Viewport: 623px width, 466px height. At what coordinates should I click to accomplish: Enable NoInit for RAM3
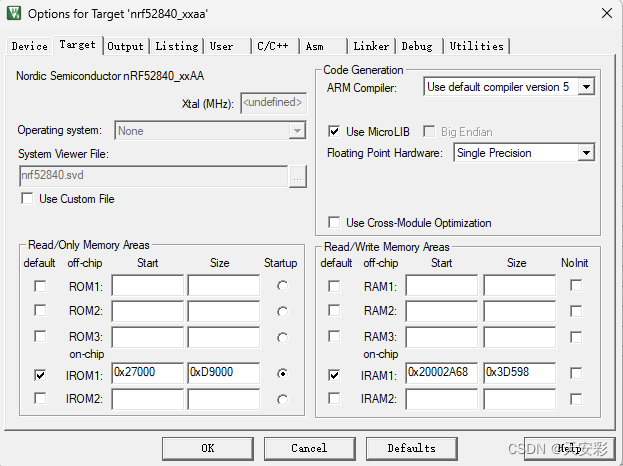[x=576, y=337]
